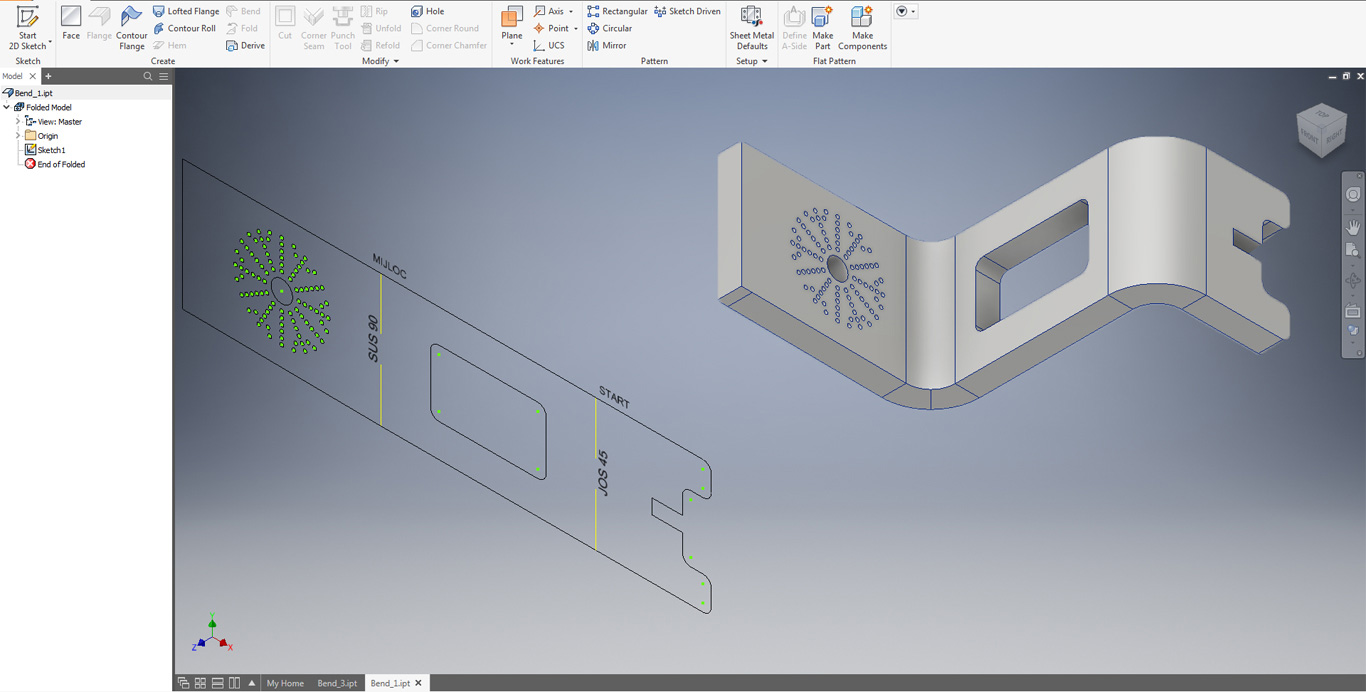Search the model browser
This screenshot has height=692, width=1366.
[x=148, y=76]
